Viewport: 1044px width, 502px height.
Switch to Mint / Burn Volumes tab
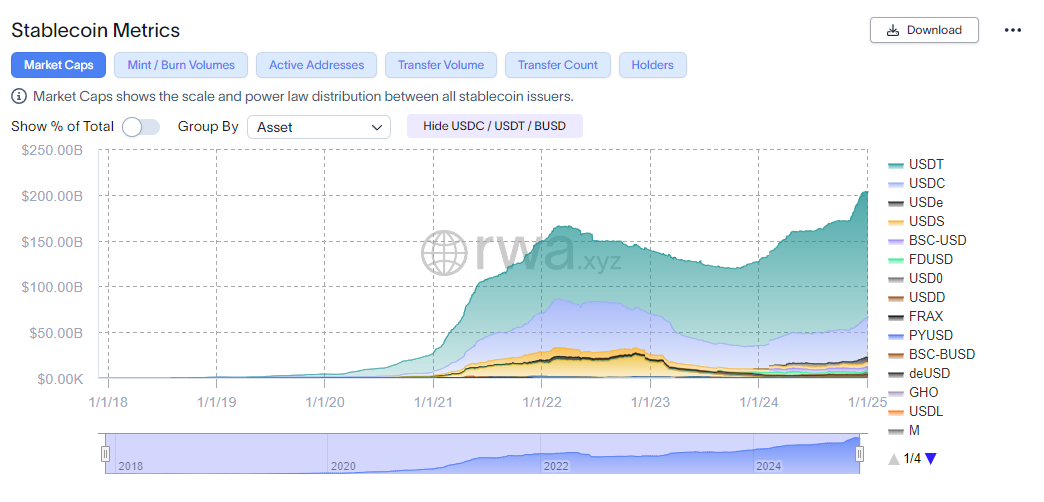pos(181,65)
